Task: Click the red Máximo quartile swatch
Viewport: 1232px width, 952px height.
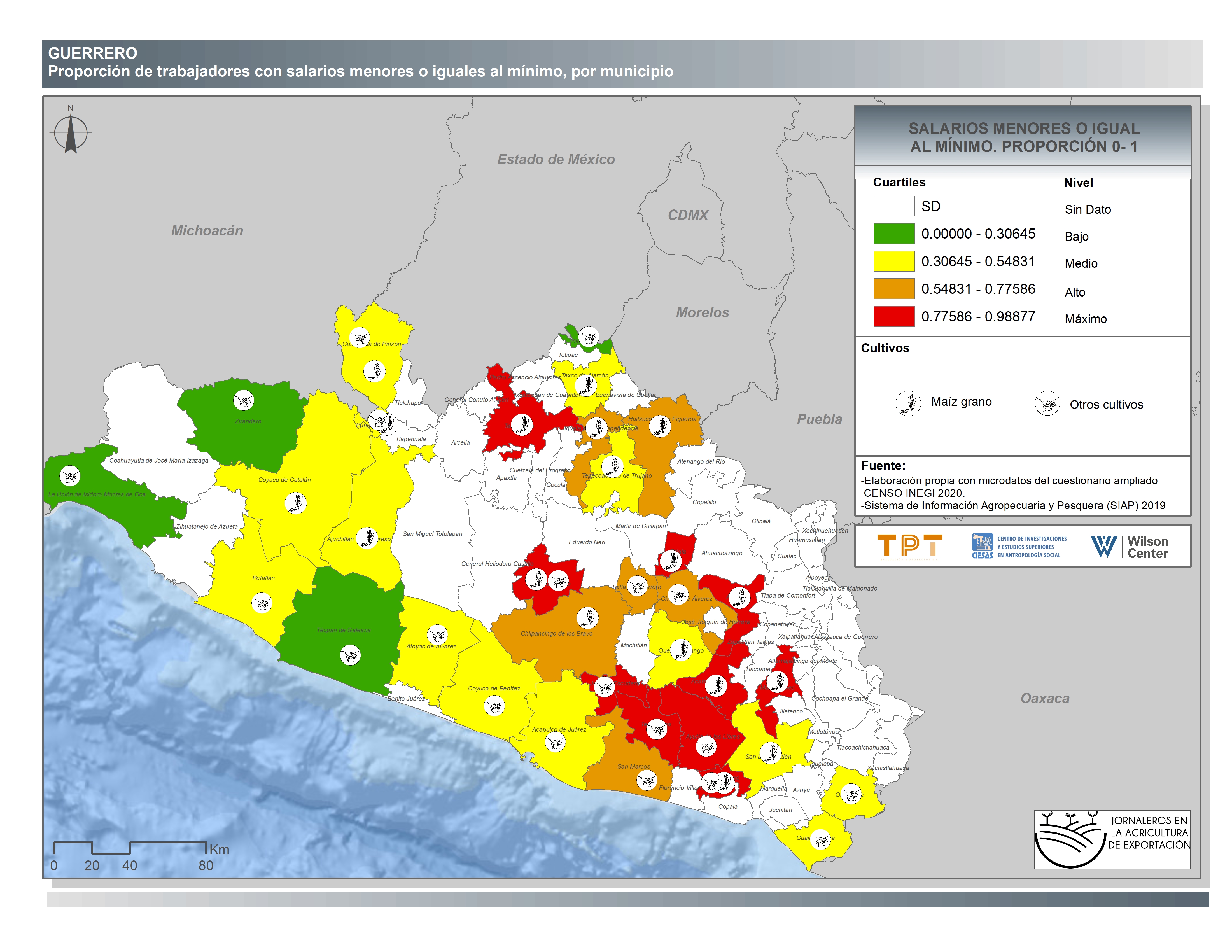Action: [x=893, y=316]
